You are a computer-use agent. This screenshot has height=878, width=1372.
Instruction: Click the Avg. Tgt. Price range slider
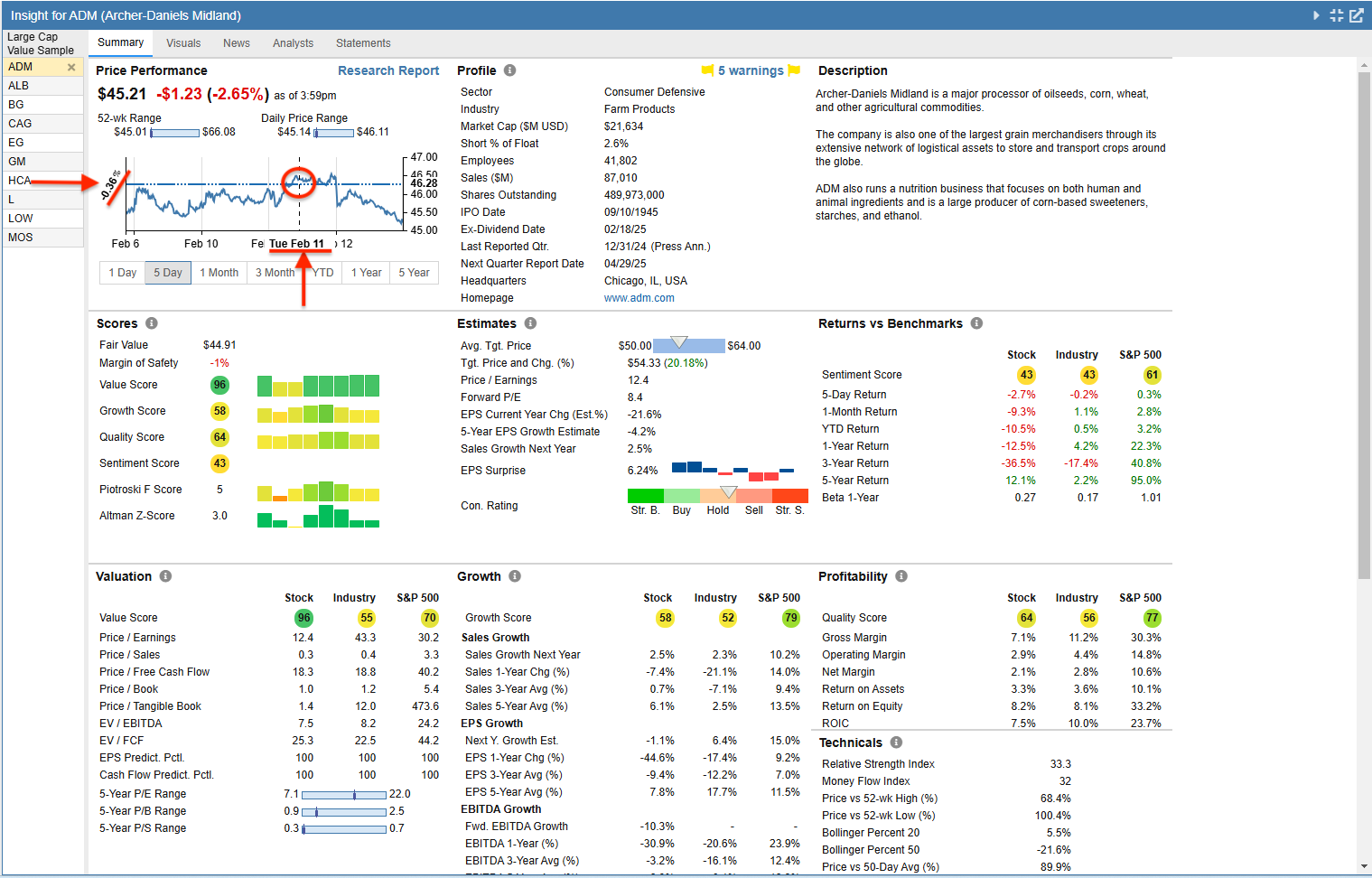(x=689, y=346)
